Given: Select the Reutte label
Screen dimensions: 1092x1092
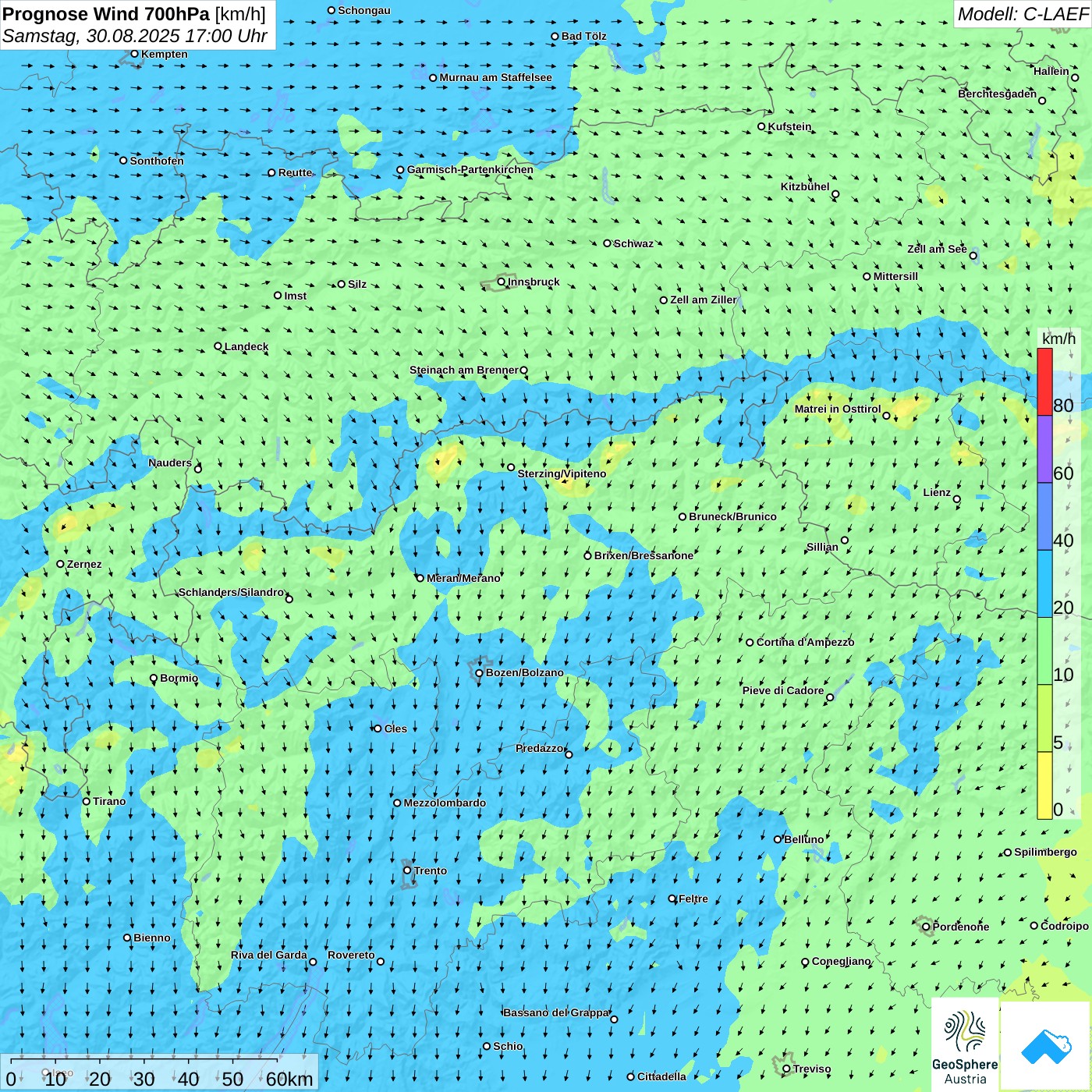Looking at the screenshot, I should pos(295,172).
